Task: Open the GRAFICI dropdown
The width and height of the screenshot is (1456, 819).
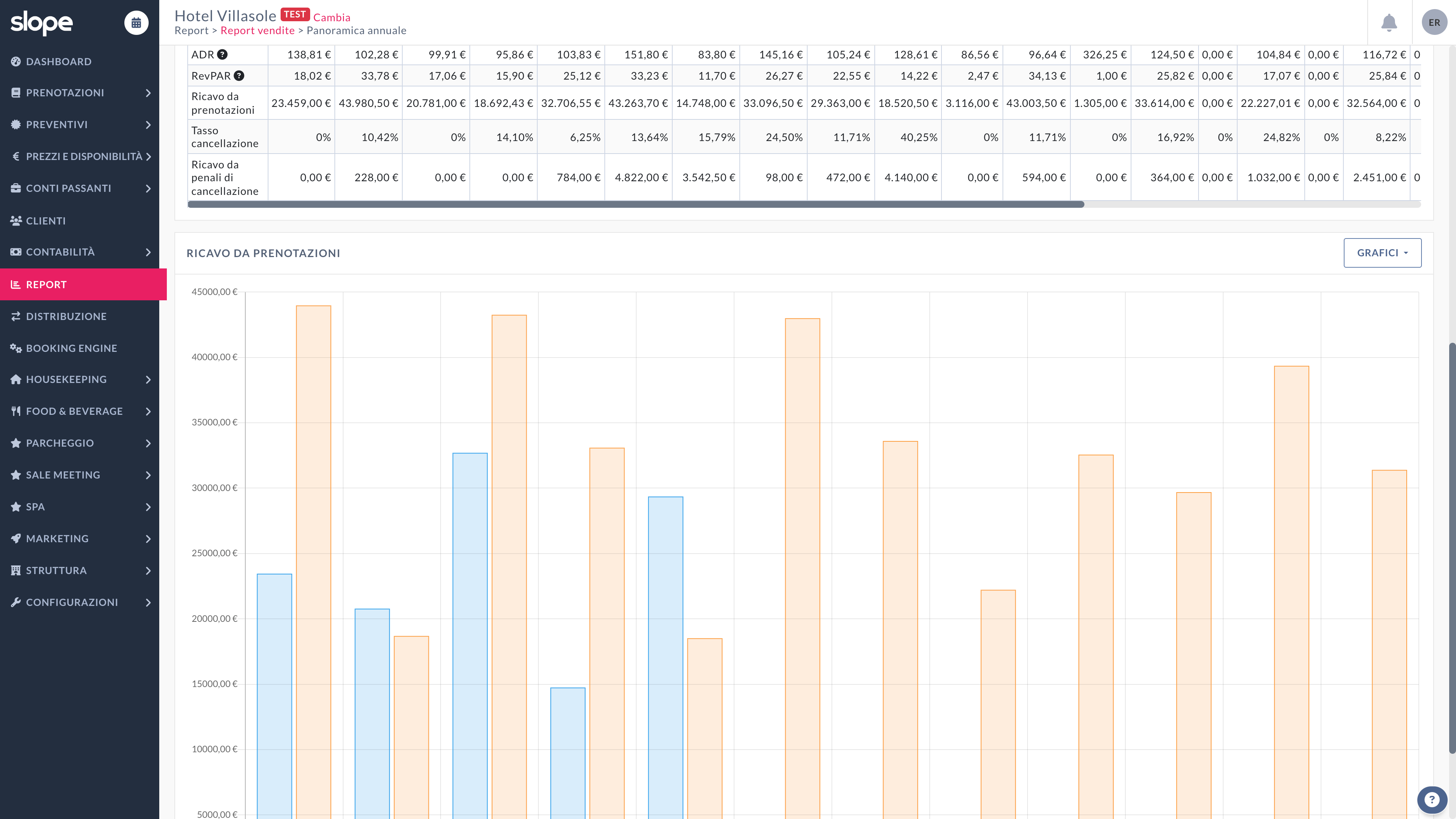Action: click(1382, 253)
